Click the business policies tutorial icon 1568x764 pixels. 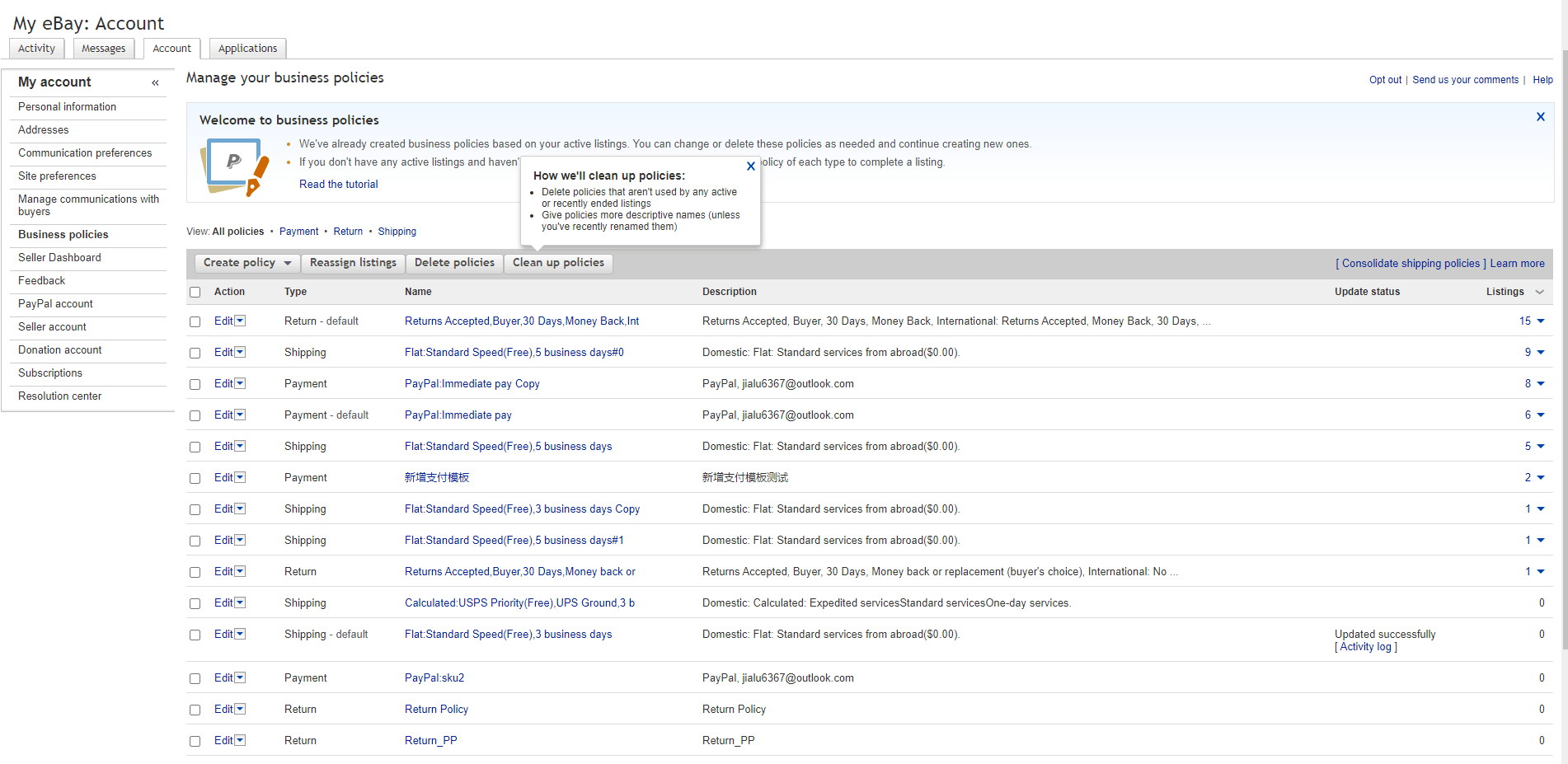click(235, 166)
